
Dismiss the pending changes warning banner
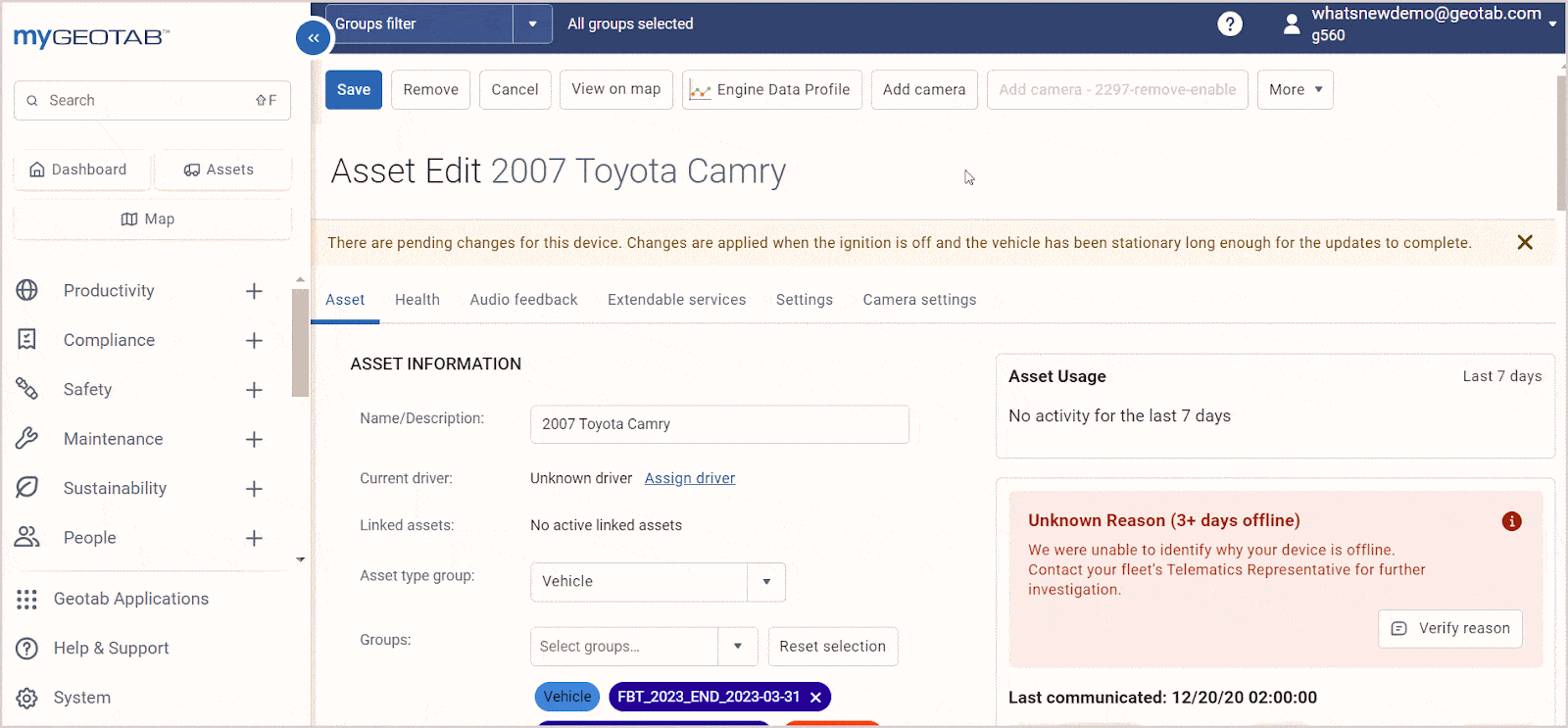coord(1525,242)
